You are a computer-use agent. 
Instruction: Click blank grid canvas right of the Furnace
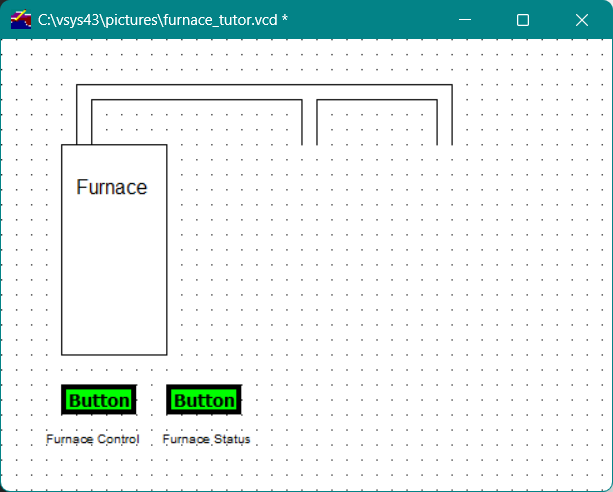coord(380,270)
